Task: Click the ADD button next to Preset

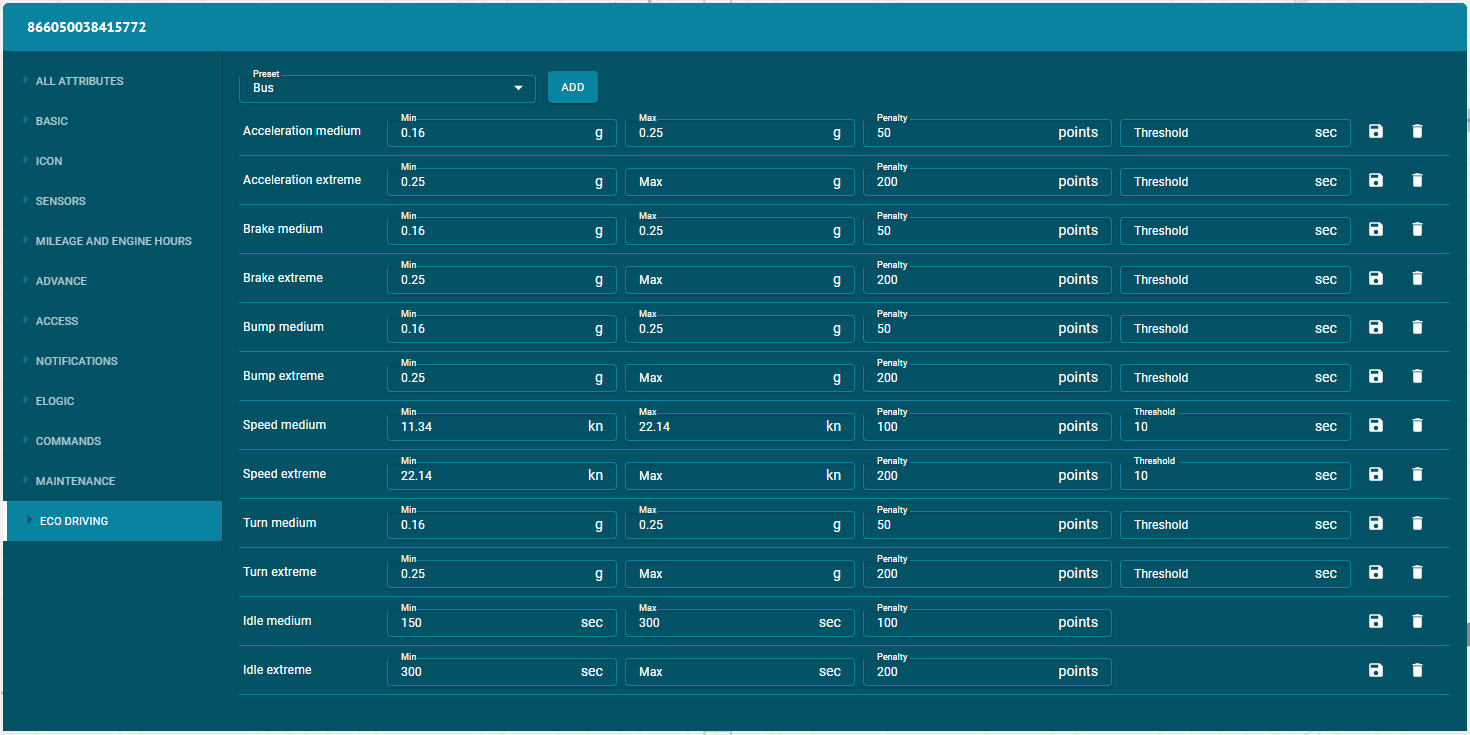Action: click(573, 87)
